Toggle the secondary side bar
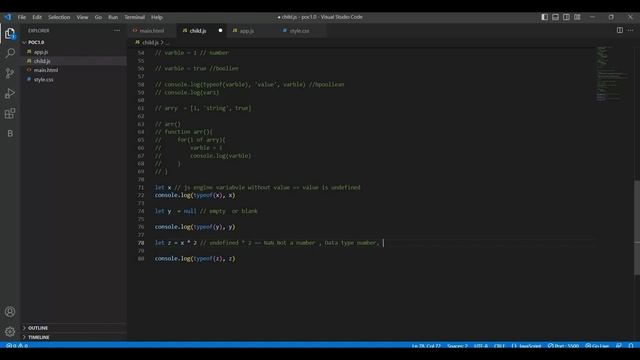The height and width of the screenshot is (360, 640). coord(566,17)
